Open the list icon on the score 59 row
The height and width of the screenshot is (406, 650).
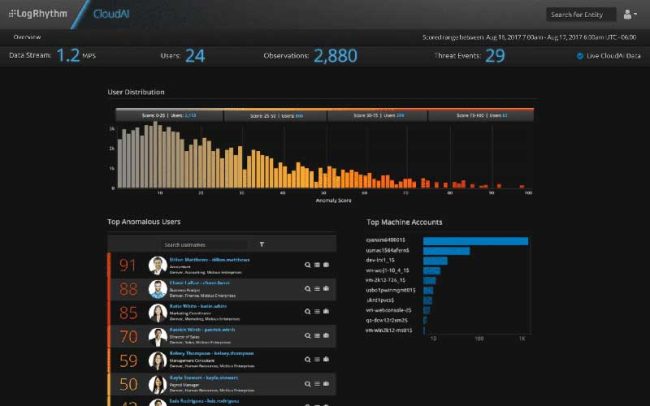click(x=316, y=361)
